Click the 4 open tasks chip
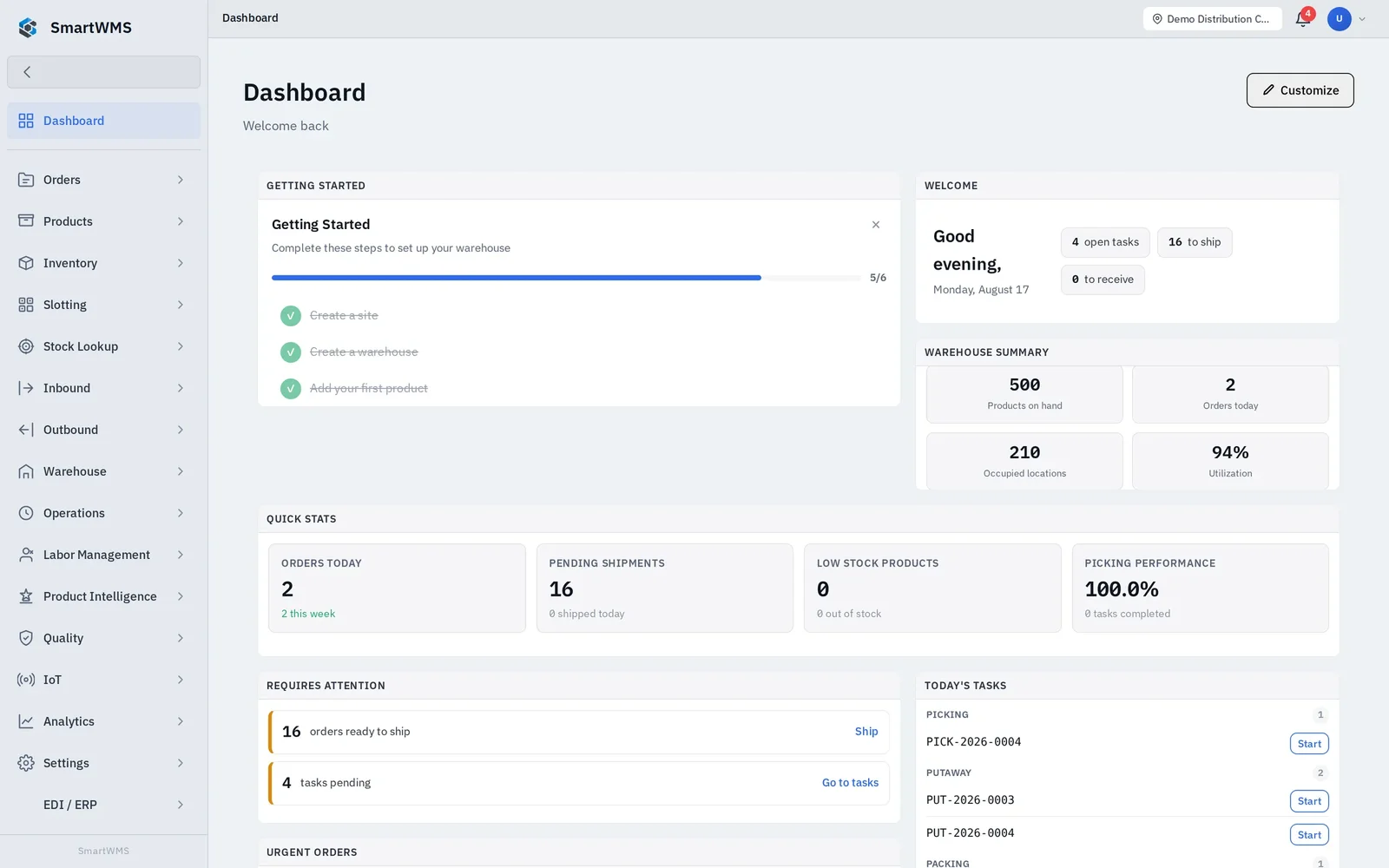This screenshot has height=868, width=1389. pyautogui.click(x=1105, y=242)
